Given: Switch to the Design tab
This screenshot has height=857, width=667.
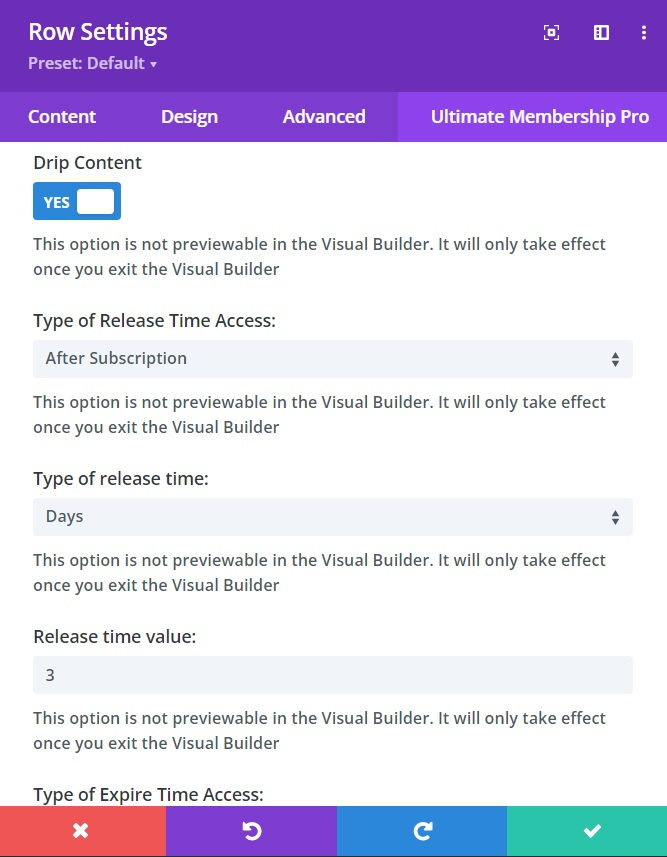Looking at the screenshot, I should pyautogui.click(x=189, y=117).
